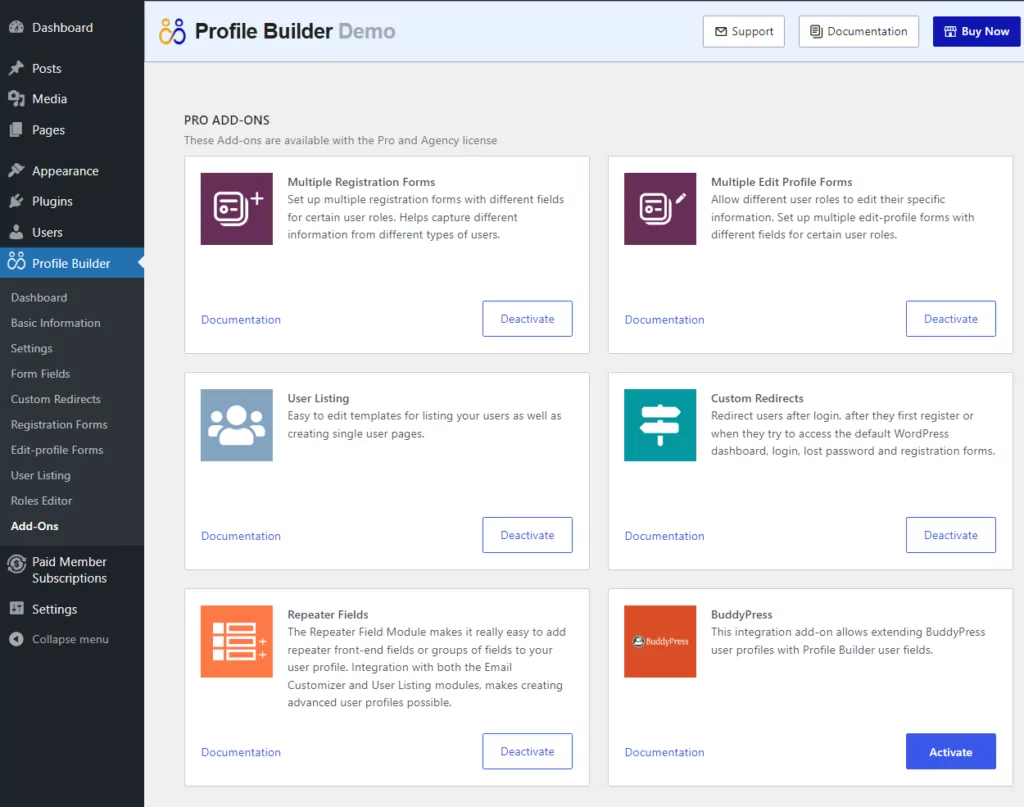Click the "Profile Builder Demo" header title

pos(295,31)
